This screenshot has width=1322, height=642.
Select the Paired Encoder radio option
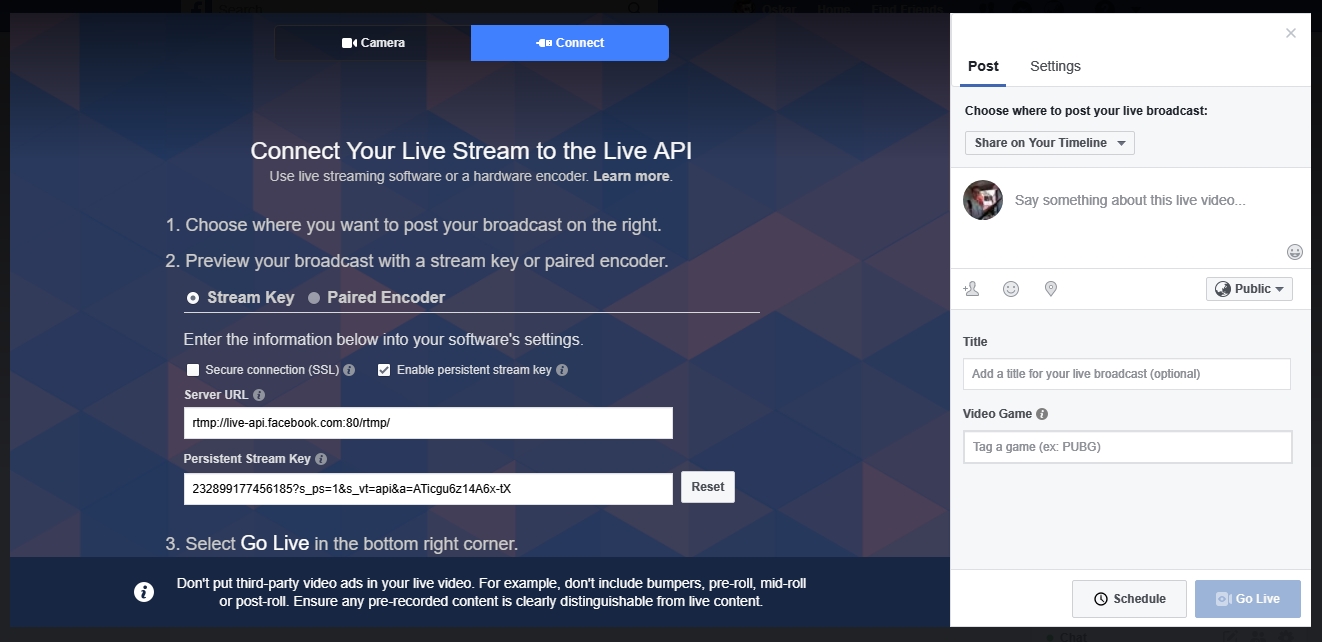click(314, 298)
